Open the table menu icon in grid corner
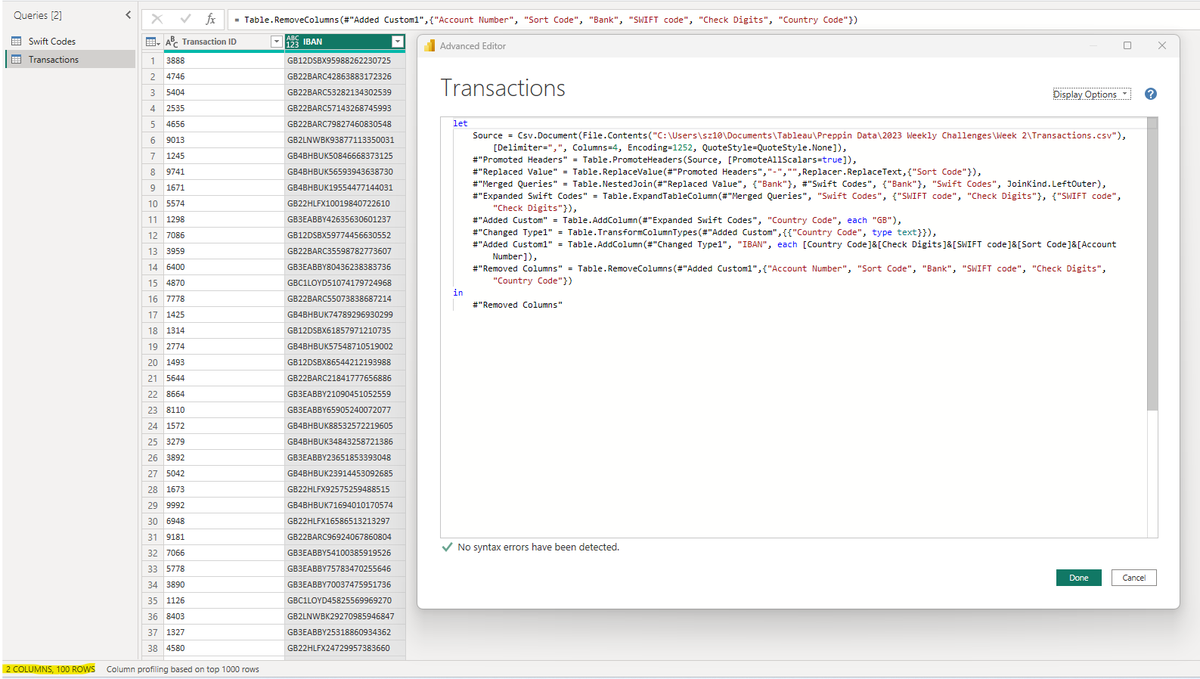Image resolution: width=1200 pixels, height=679 pixels. pyautogui.click(x=151, y=42)
